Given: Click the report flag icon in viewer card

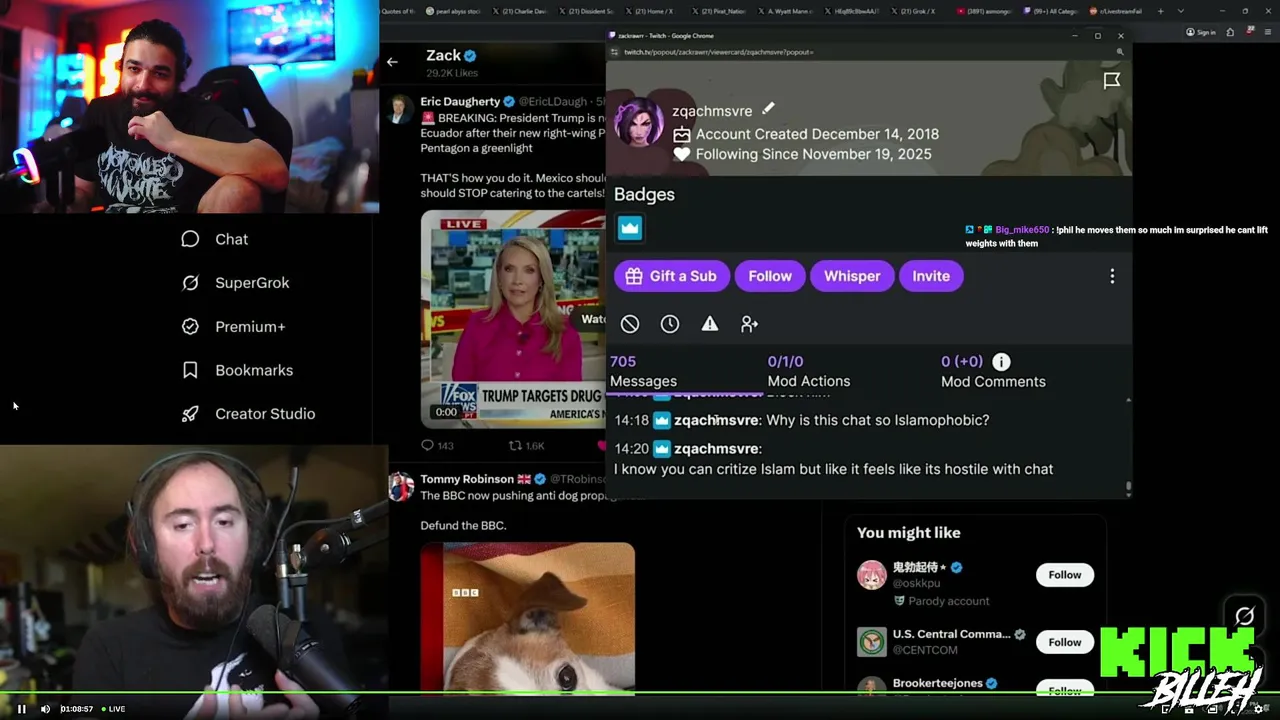Looking at the screenshot, I should coord(1111,81).
